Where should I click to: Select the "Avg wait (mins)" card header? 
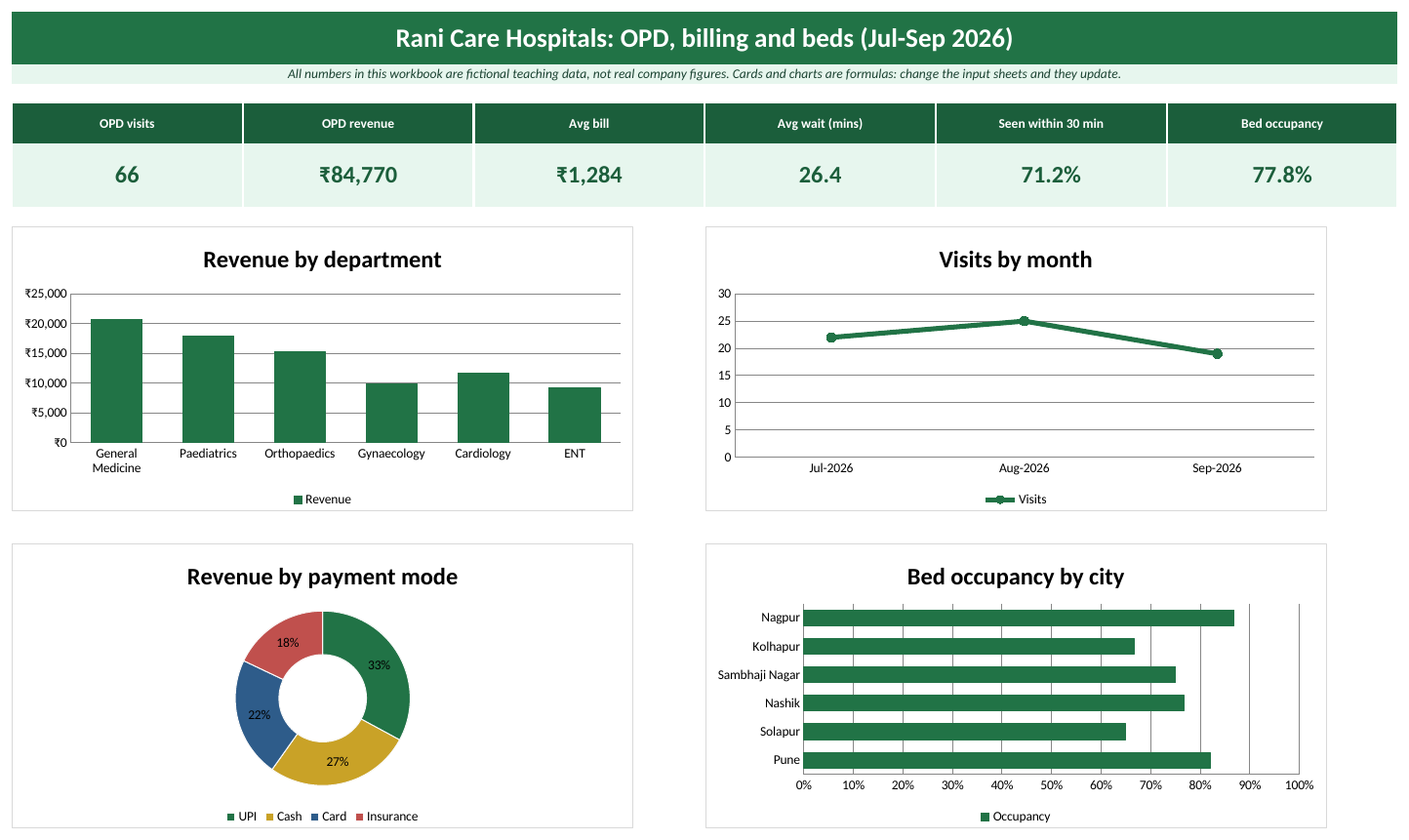tap(820, 124)
